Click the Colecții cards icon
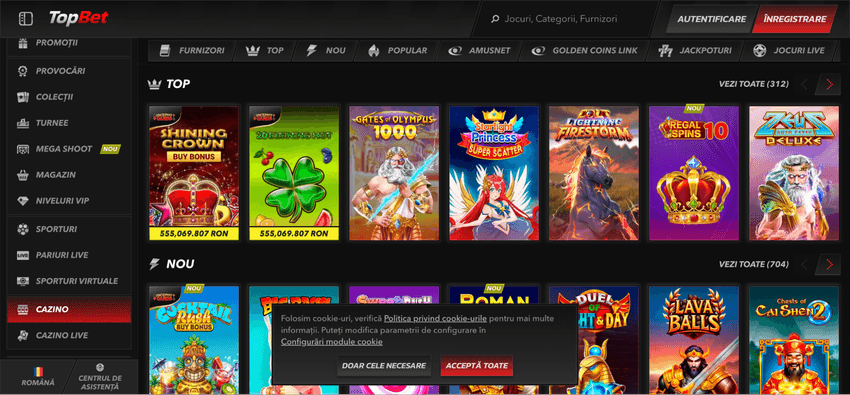 click(x=22, y=97)
